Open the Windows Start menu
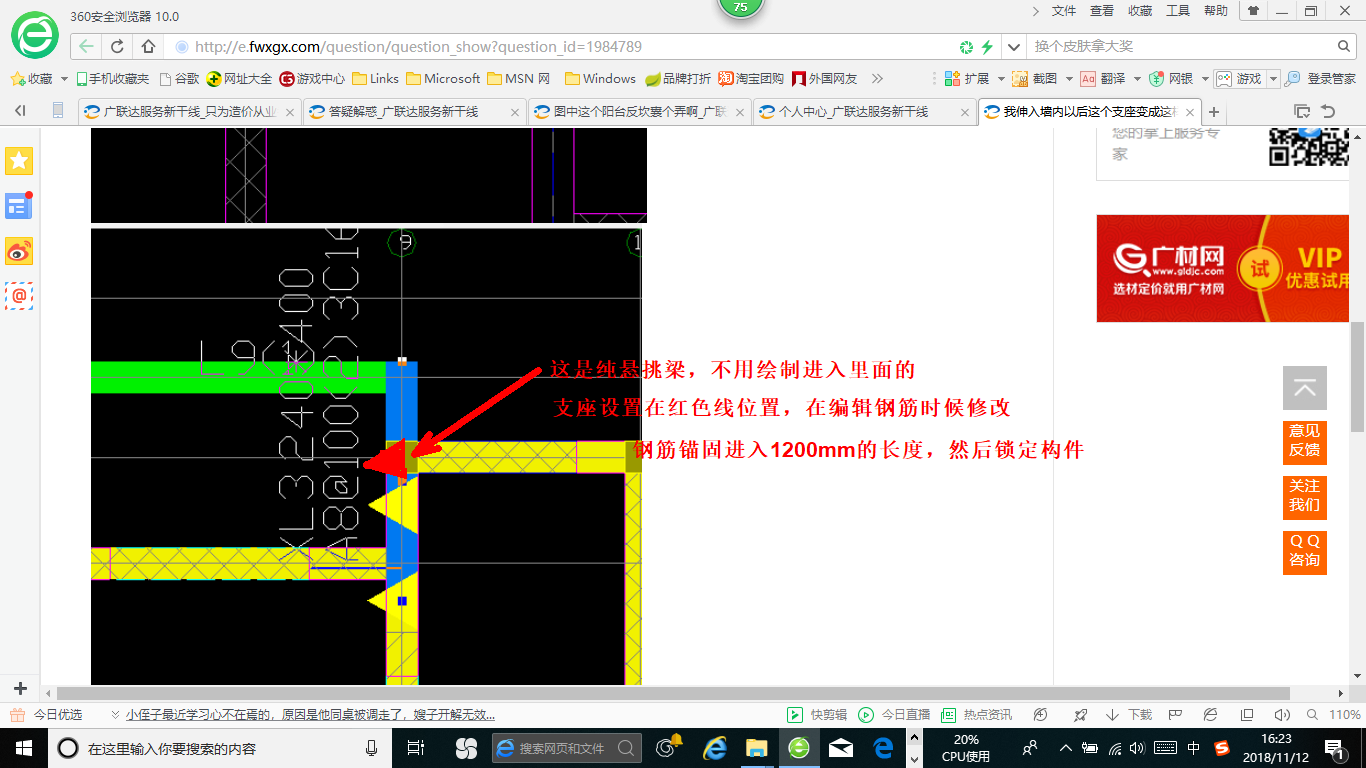Viewport: 1366px width, 768px height. click(24, 748)
